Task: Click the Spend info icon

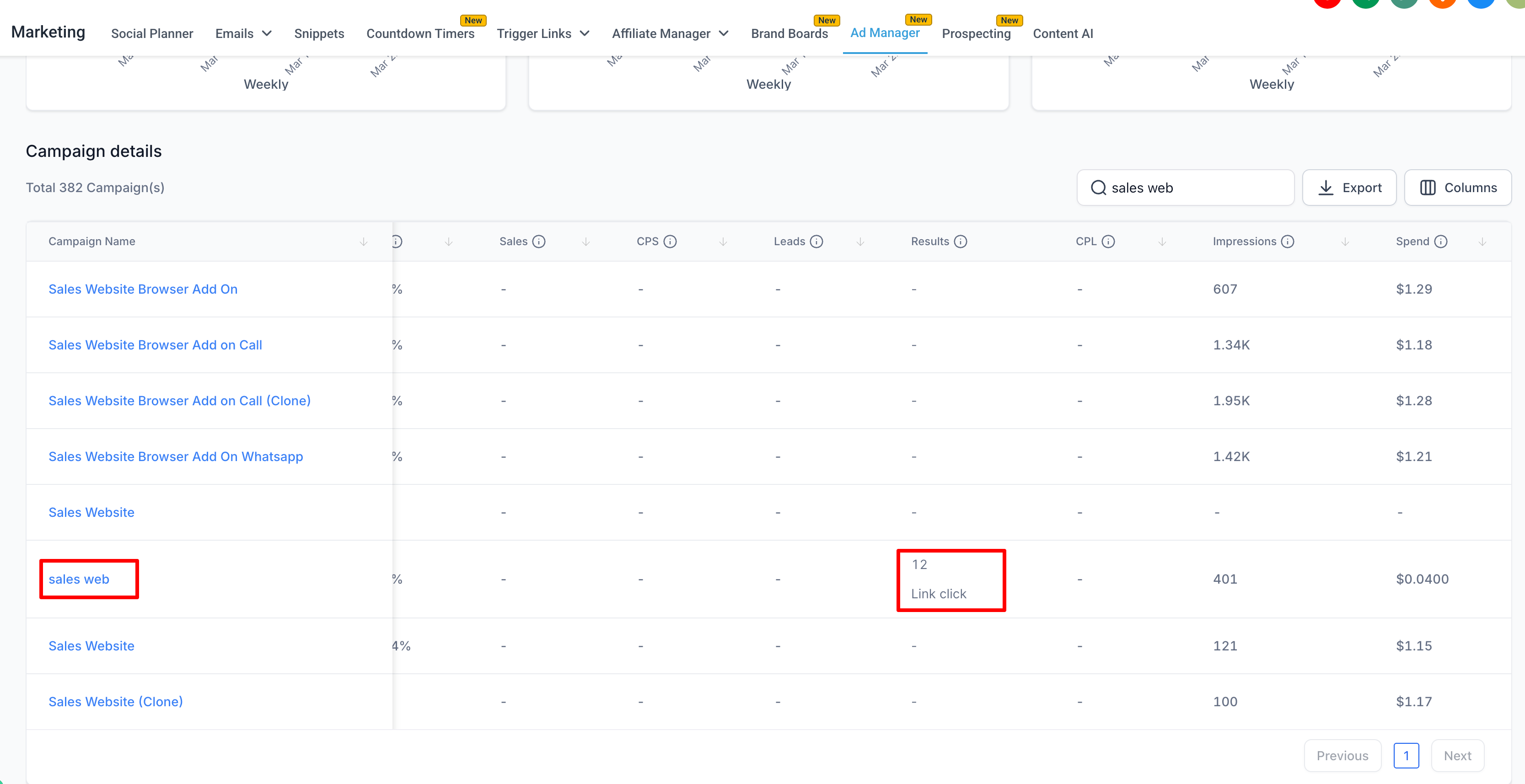Action: 1441,242
